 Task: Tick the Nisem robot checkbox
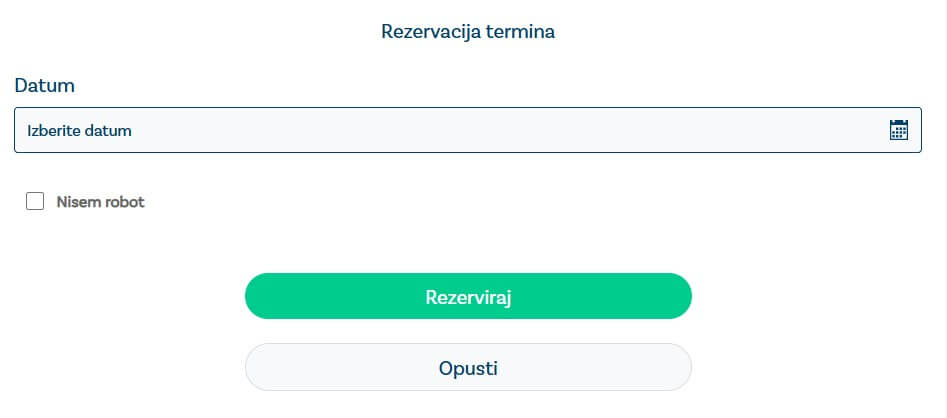[x=36, y=202]
